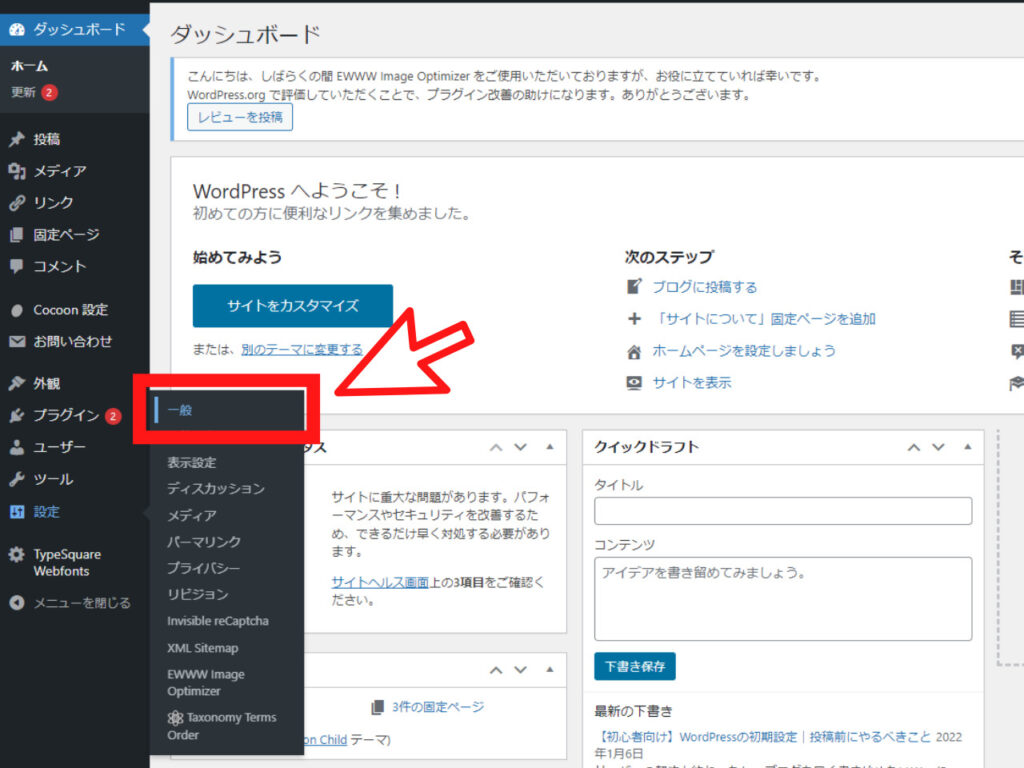Open Invisible reCaptcha settings
The height and width of the screenshot is (768, 1024).
click(x=217, y=621)
